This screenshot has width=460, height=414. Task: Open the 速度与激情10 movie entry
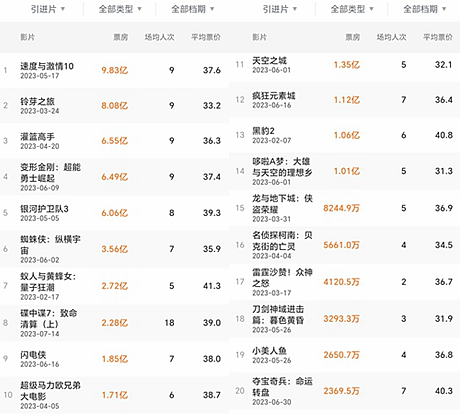47,66
